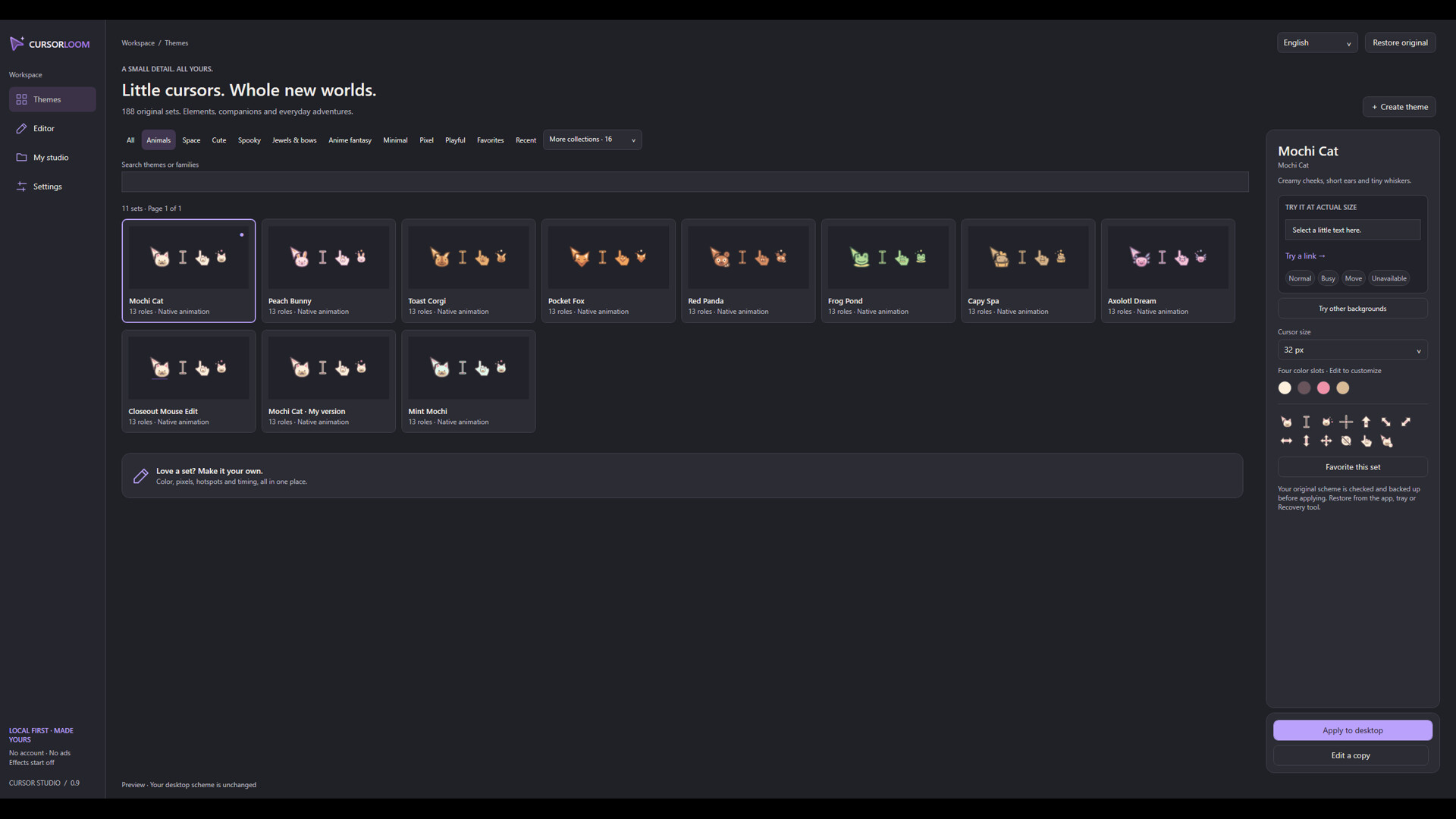Pick the pink color slot
Viewport: 1456px width, 819px height.
(x=1323, y=388)
